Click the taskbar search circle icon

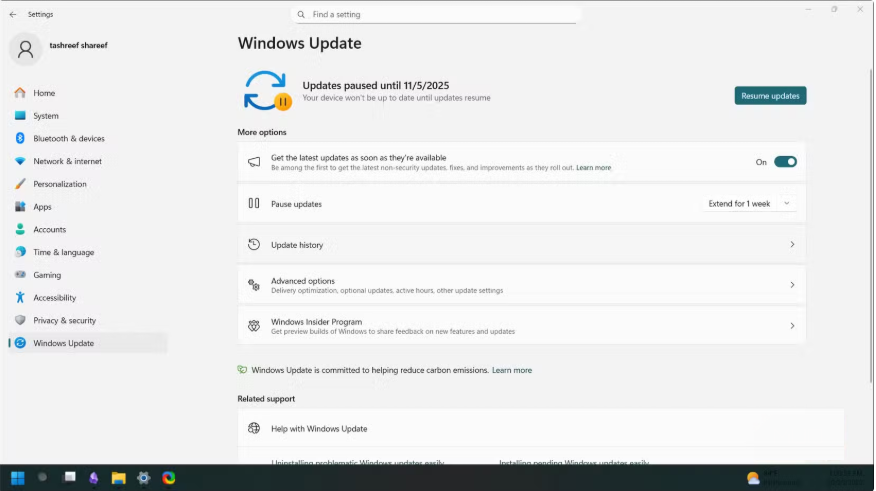pos(42,477)
